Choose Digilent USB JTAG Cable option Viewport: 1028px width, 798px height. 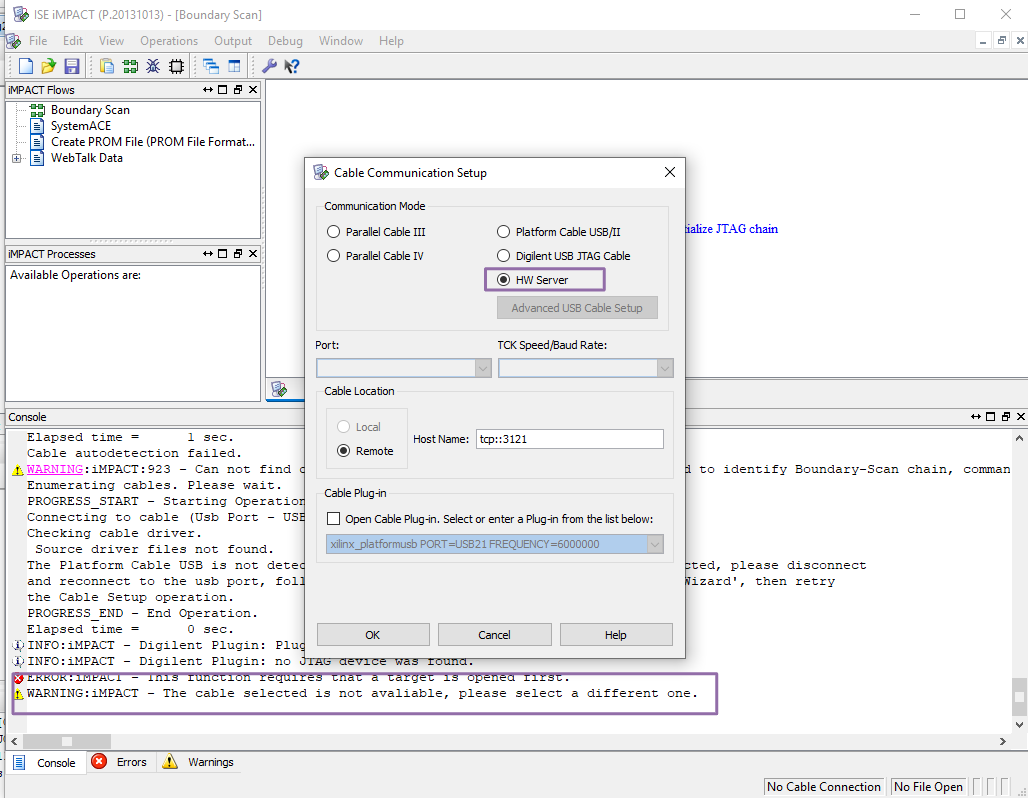coord(504,256)
